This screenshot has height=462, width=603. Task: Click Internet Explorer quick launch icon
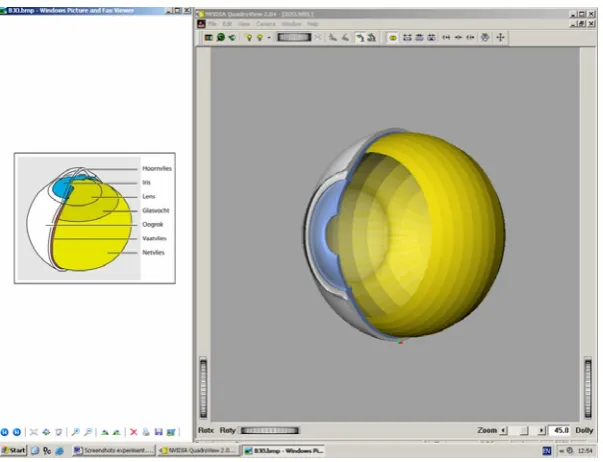60,450
